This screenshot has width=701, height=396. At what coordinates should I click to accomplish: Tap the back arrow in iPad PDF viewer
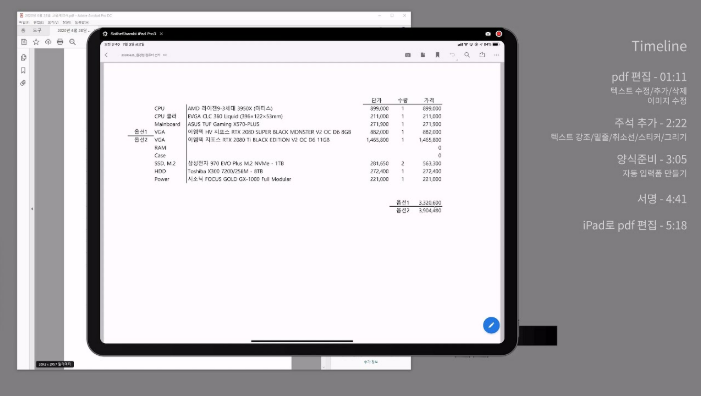[x=106, y=55]
